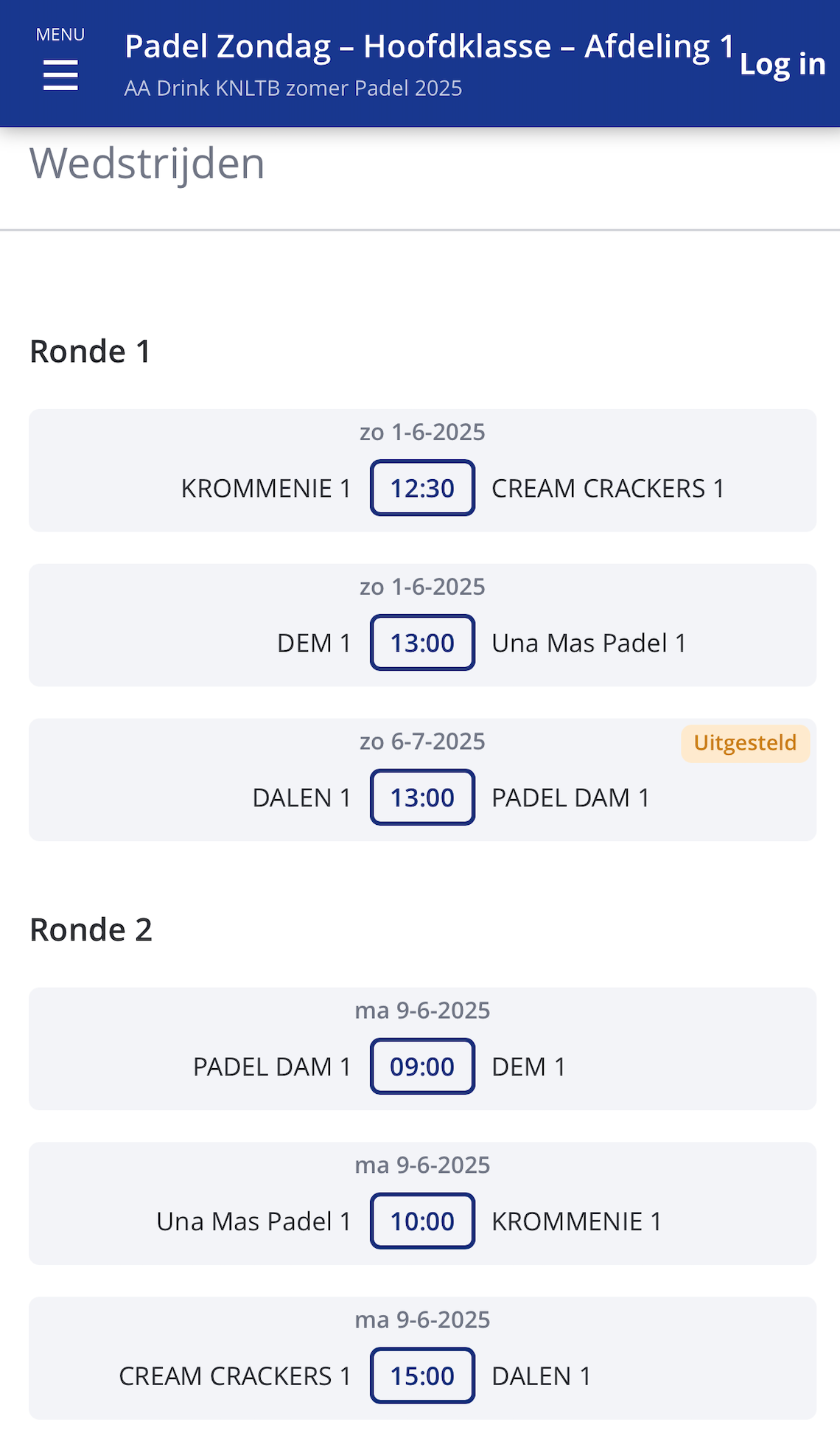Click the AA Drink KNLTB zomer Padel 2025 subtitle

tap(293, 88)
